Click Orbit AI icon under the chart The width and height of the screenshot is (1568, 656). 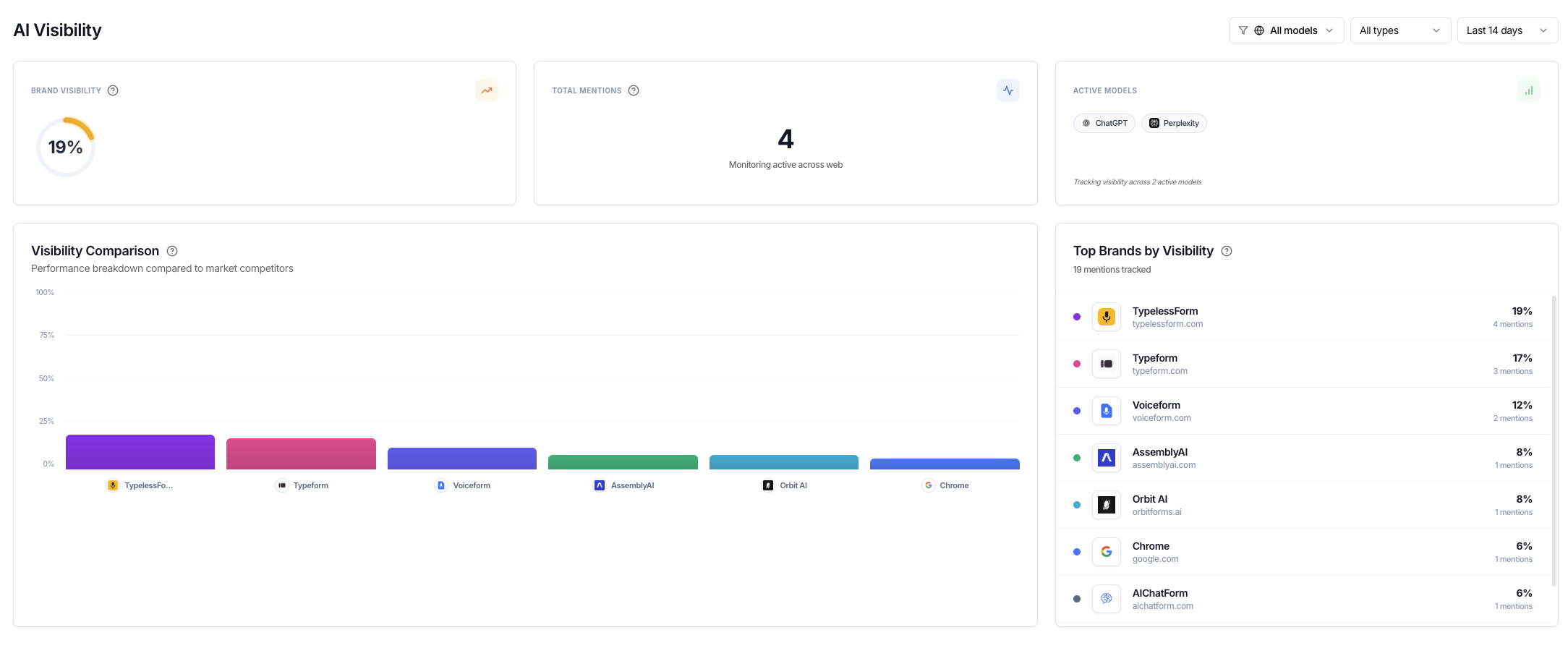click(x=768, y=485)
